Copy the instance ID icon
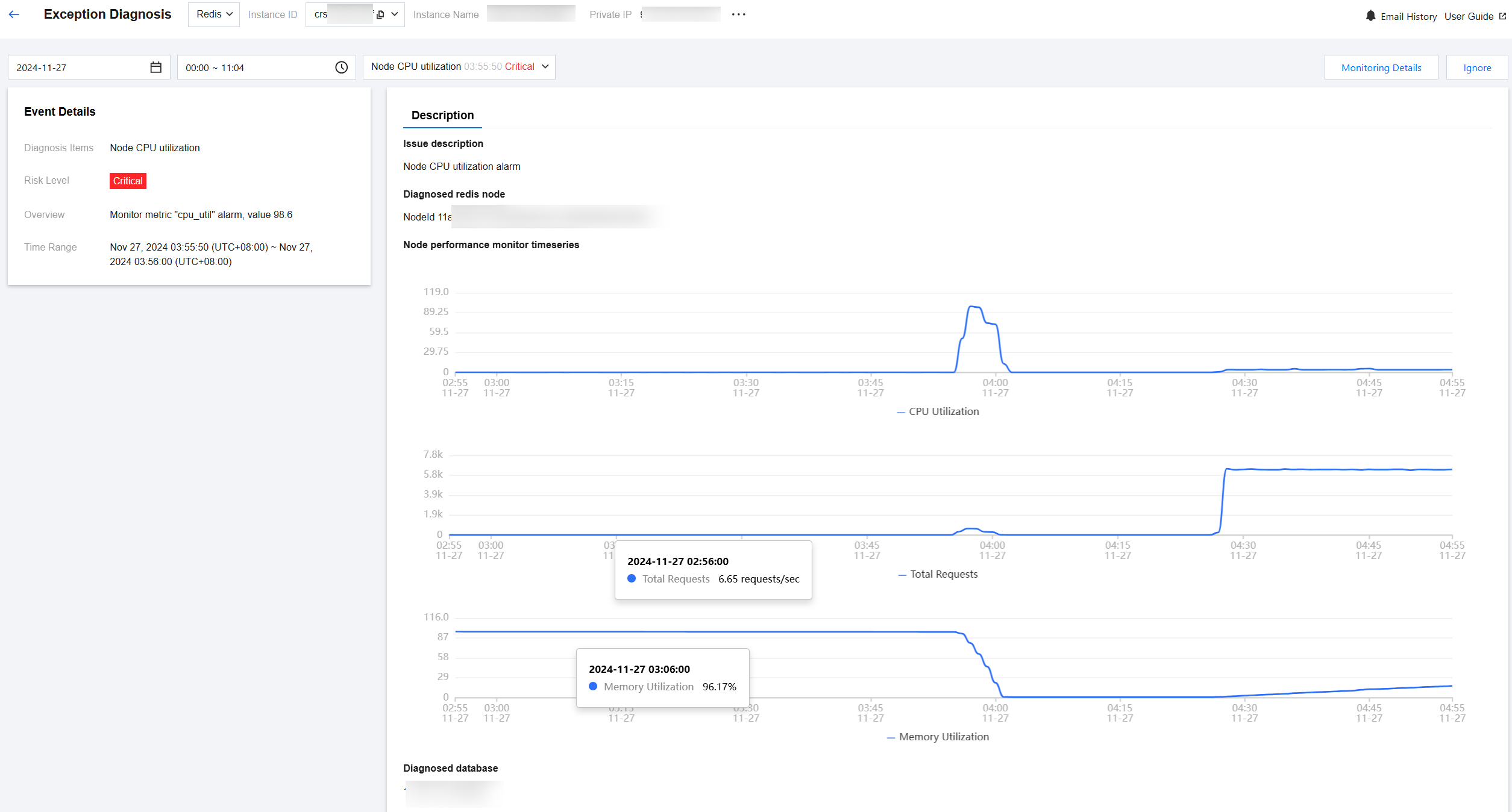 [x=380, y=14]
